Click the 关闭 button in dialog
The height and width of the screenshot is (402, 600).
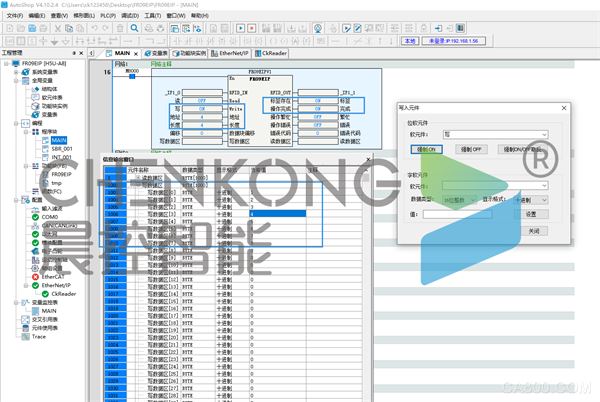pos(534,231)
